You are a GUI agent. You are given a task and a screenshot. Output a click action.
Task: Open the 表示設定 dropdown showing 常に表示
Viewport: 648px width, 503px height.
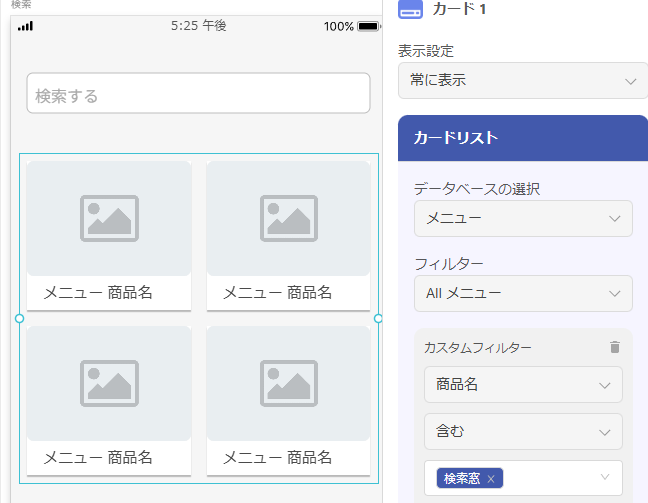pos(523,81)
